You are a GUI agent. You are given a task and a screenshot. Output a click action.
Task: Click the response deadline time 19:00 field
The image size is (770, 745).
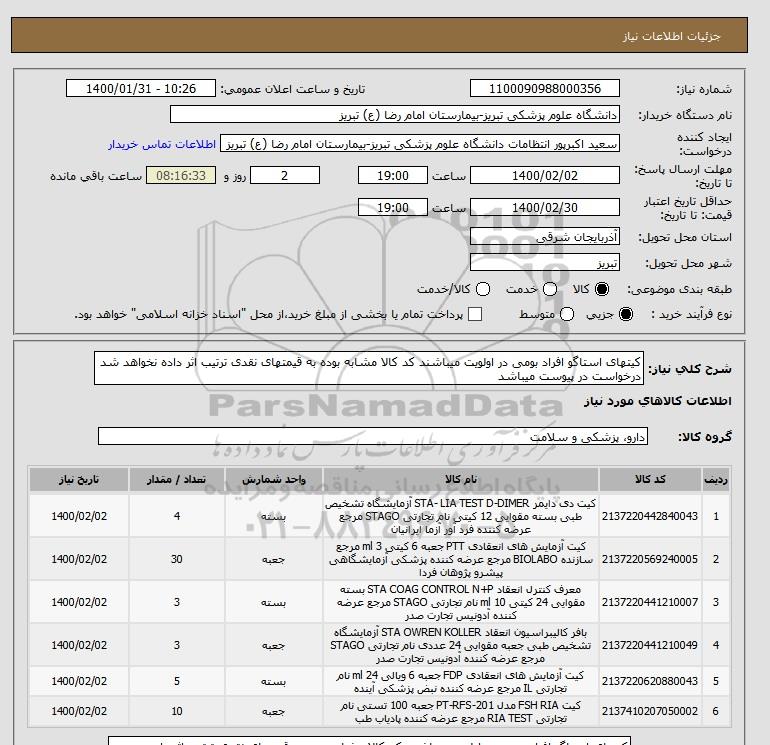393,175
